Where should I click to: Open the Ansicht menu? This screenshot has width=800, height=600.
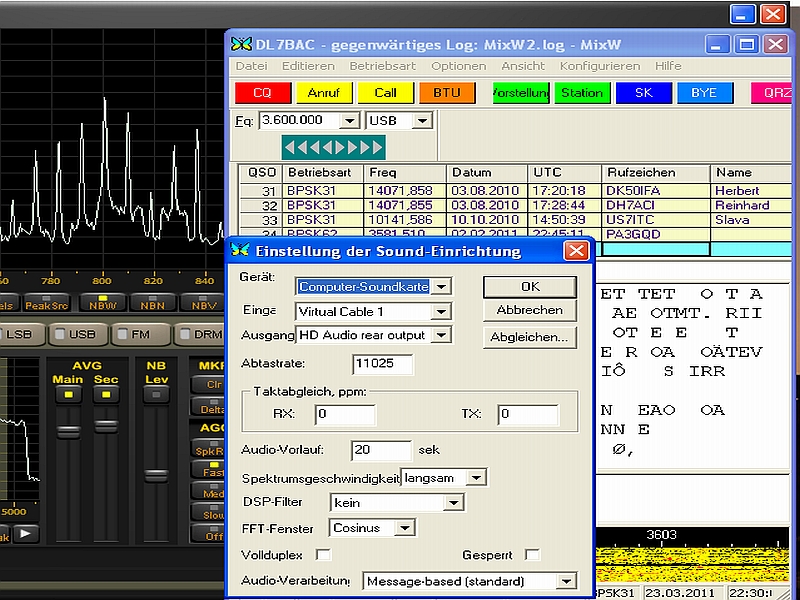[x=523, y=66]
